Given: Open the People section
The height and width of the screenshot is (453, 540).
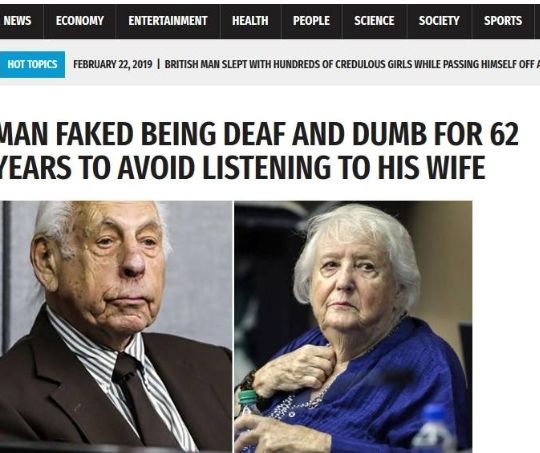Looking at the screenshot, I should (x=311, y=21).
